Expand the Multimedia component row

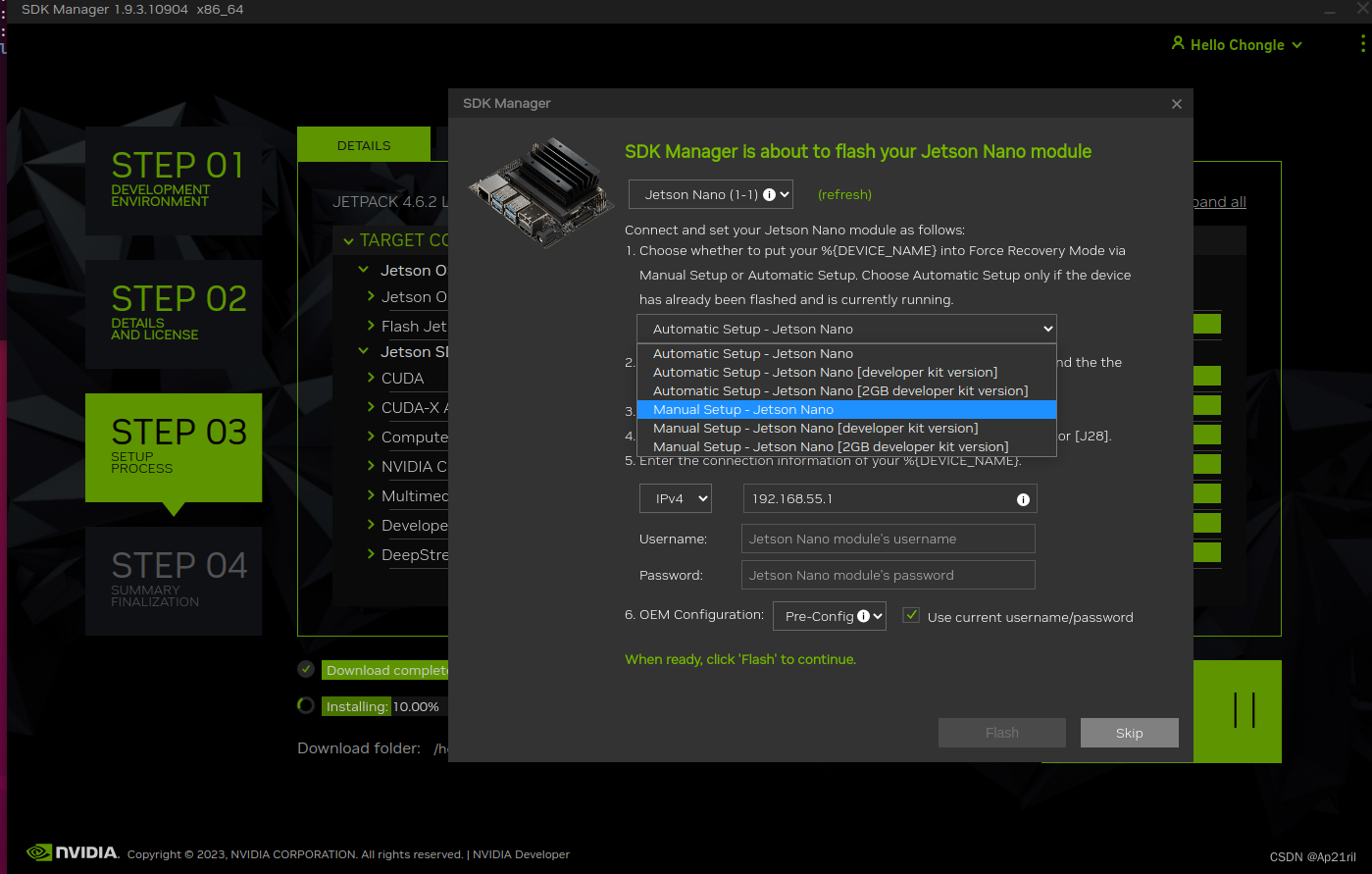[x=371, y=495]
